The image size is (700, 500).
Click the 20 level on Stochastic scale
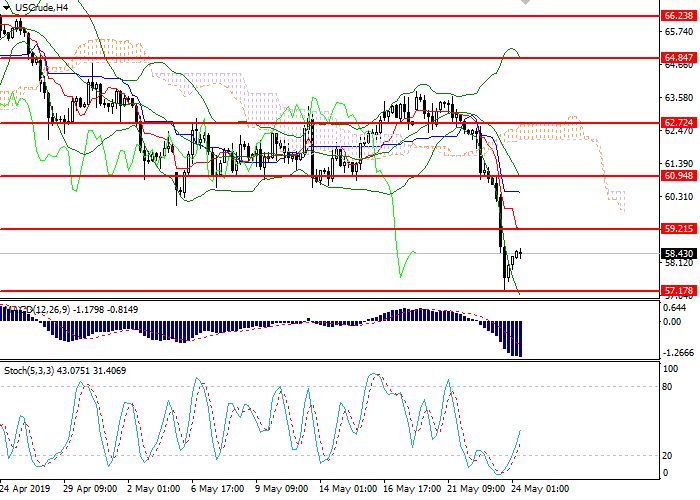coord(669,455)
